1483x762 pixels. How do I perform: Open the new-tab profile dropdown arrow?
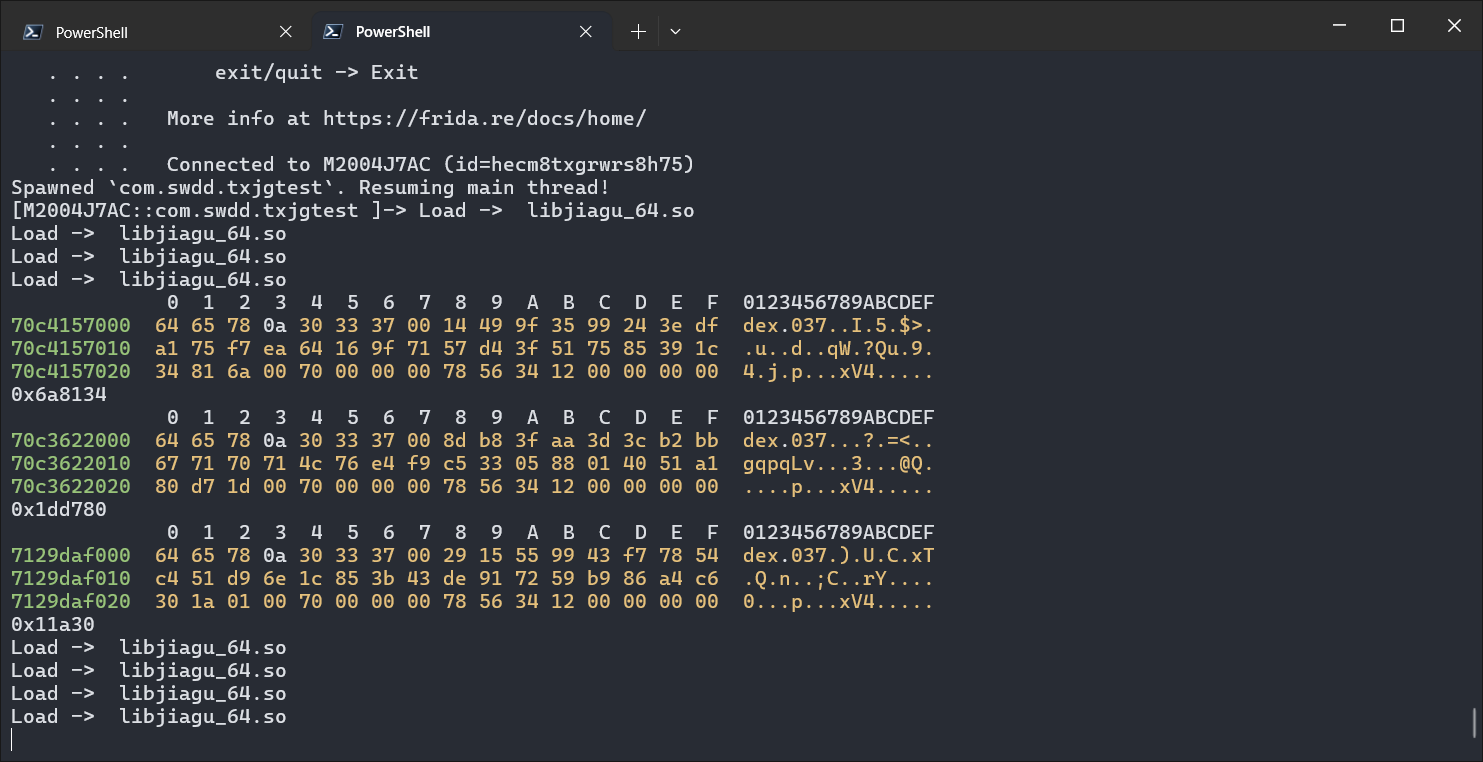click(675, 32)
